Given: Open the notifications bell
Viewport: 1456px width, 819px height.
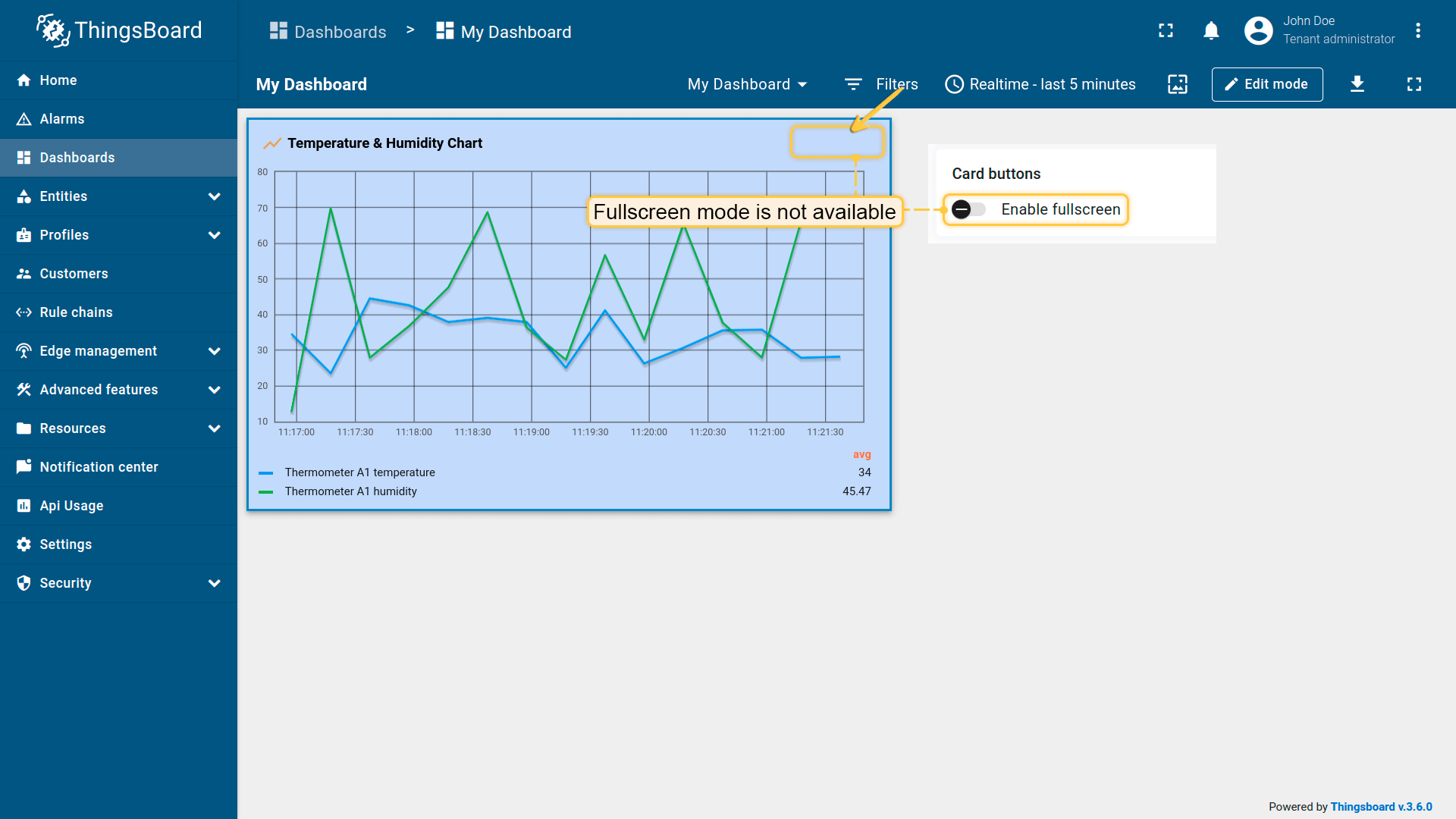Looking at the screenshot, I should click(x=1211, y=30).
